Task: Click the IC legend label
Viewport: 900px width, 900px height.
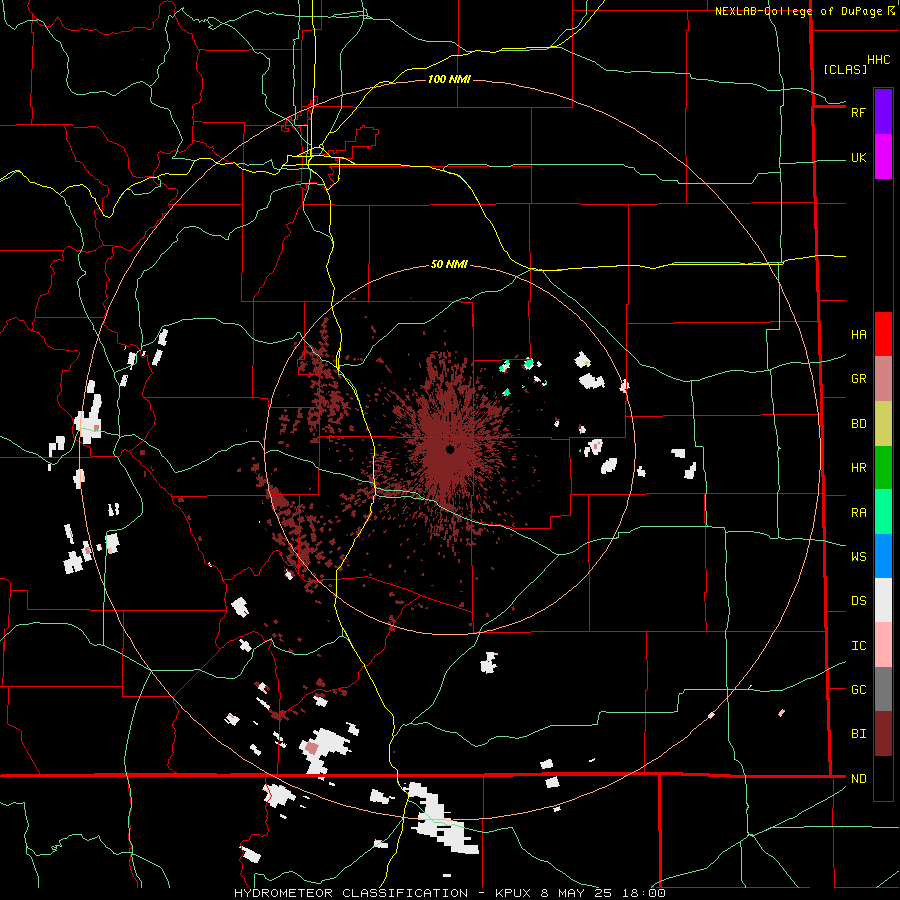Action: pyautogui.click(x=859, y=646)
